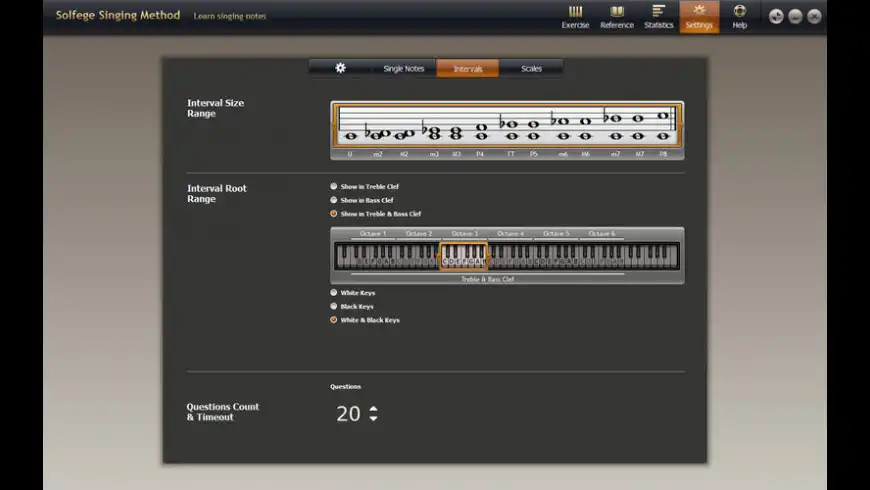Select the Octave 5 label
The image size is (870, 490).
click(x=556, y=234)
